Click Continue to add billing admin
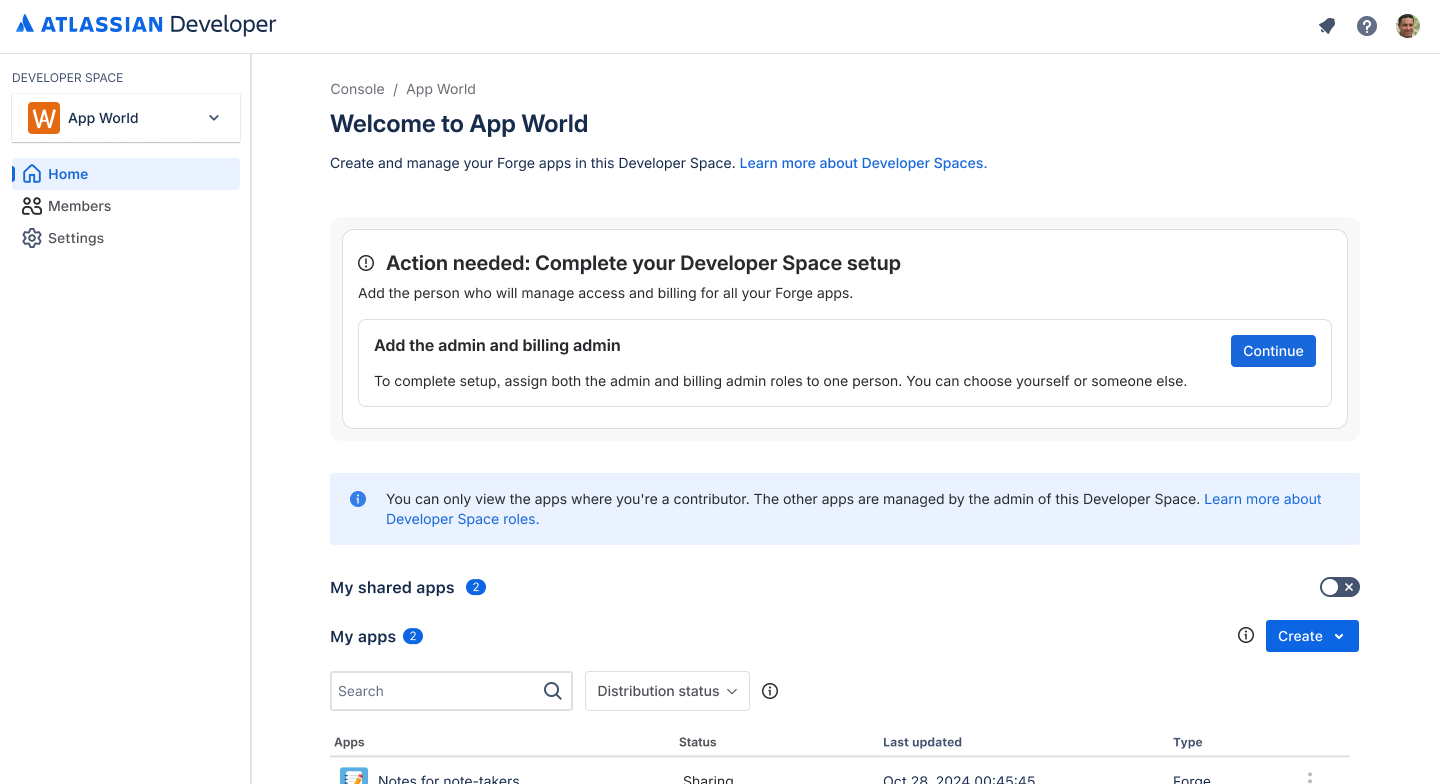The height and width of the screenshot is (784, 1440). (1273, 351)
